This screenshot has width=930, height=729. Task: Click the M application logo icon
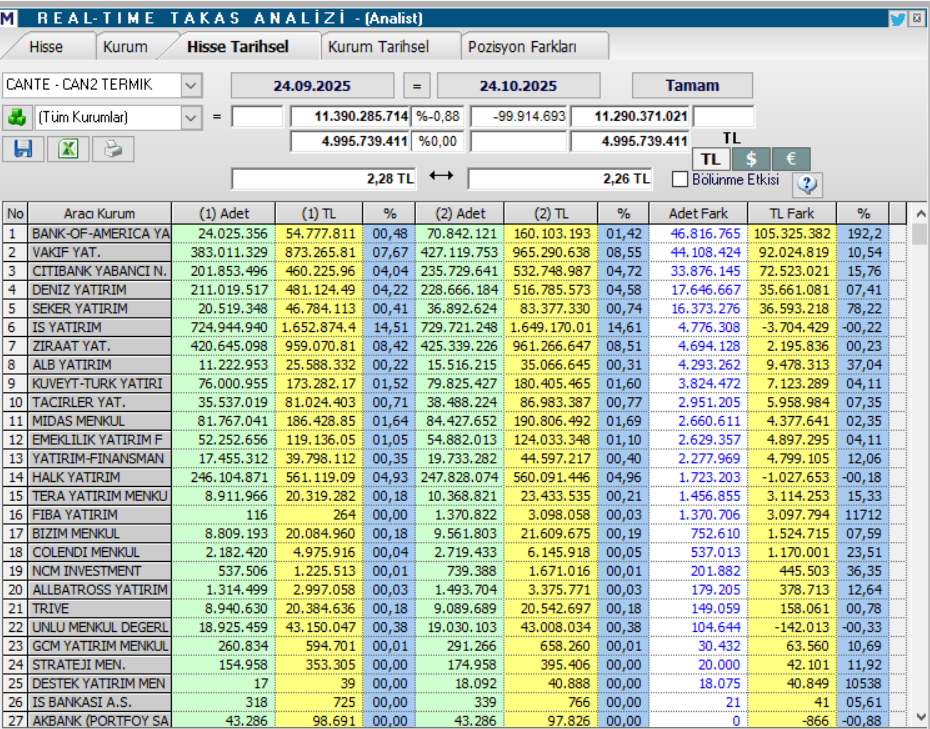tap(7, 18)
